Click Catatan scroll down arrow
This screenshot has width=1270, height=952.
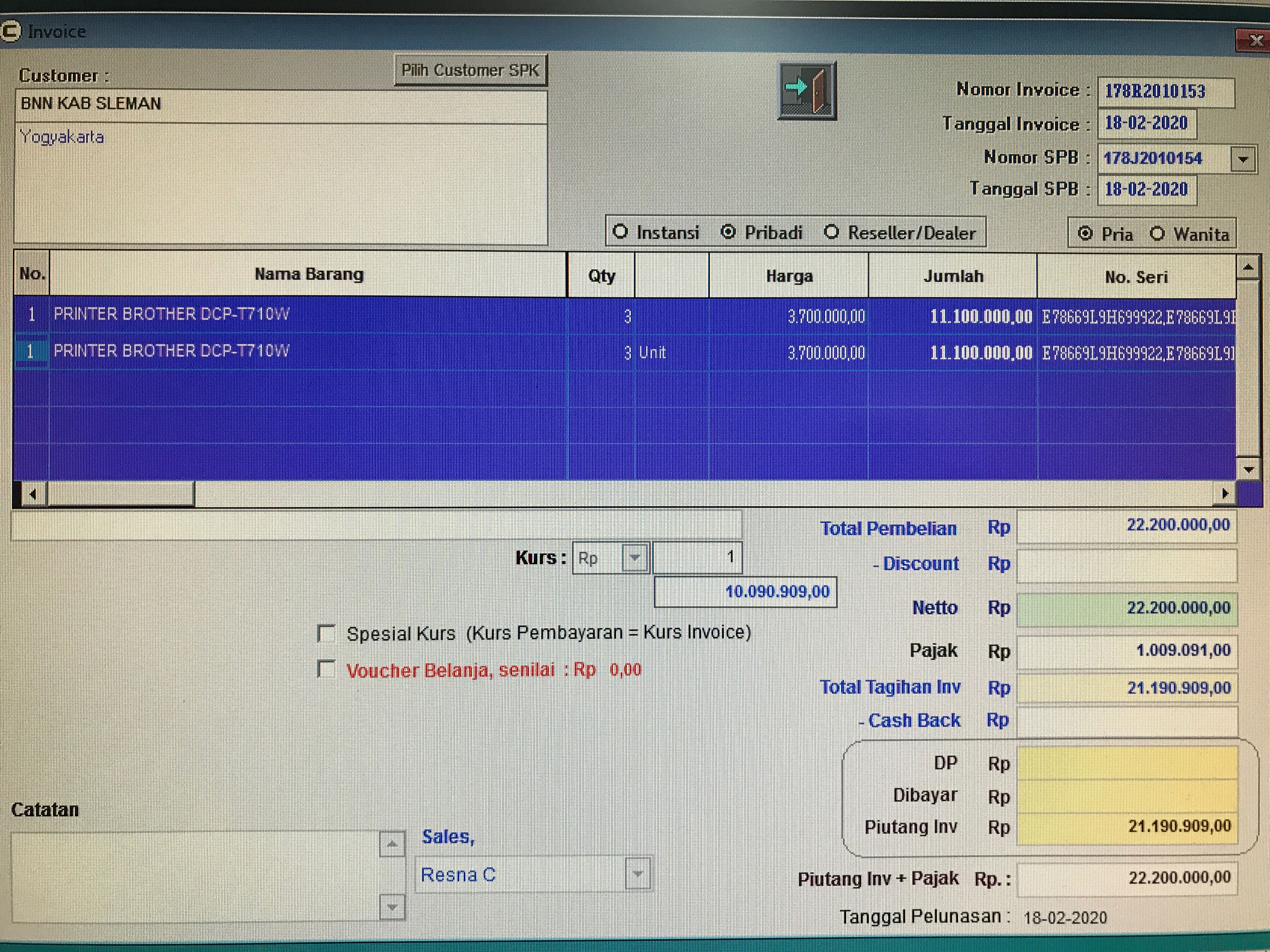(392, 907)
